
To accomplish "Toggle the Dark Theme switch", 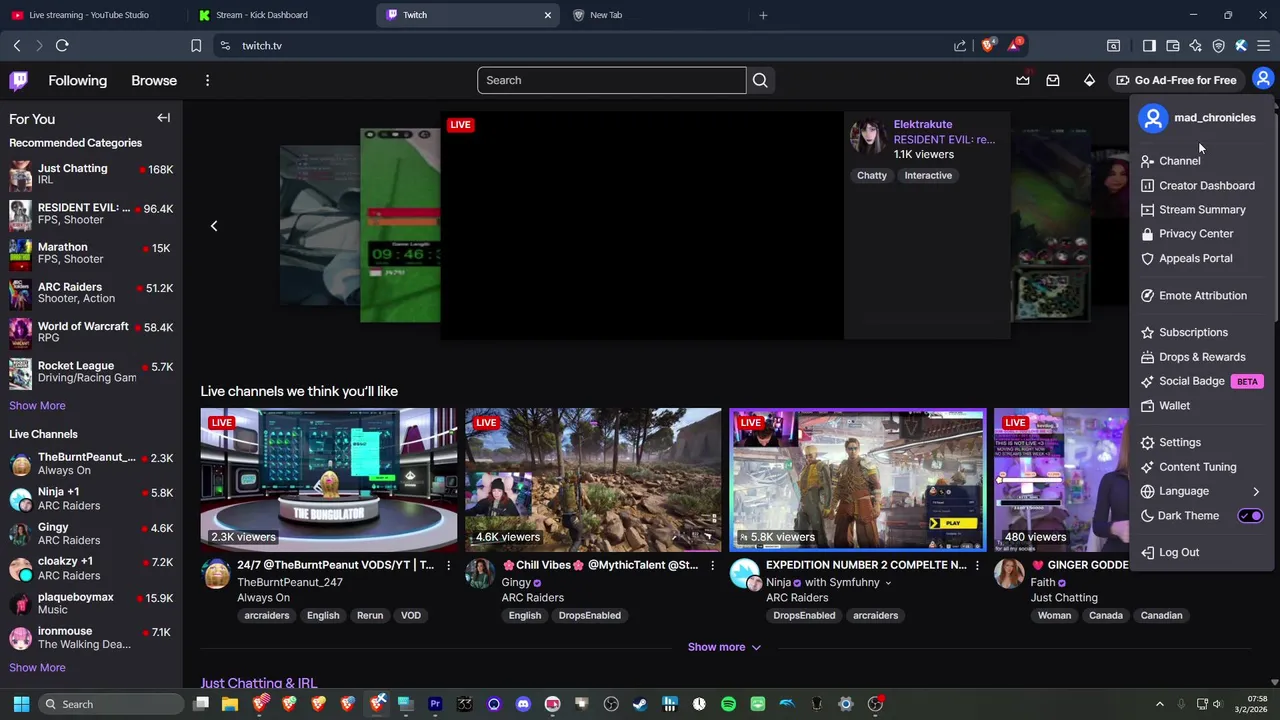I will [1251, 516].
